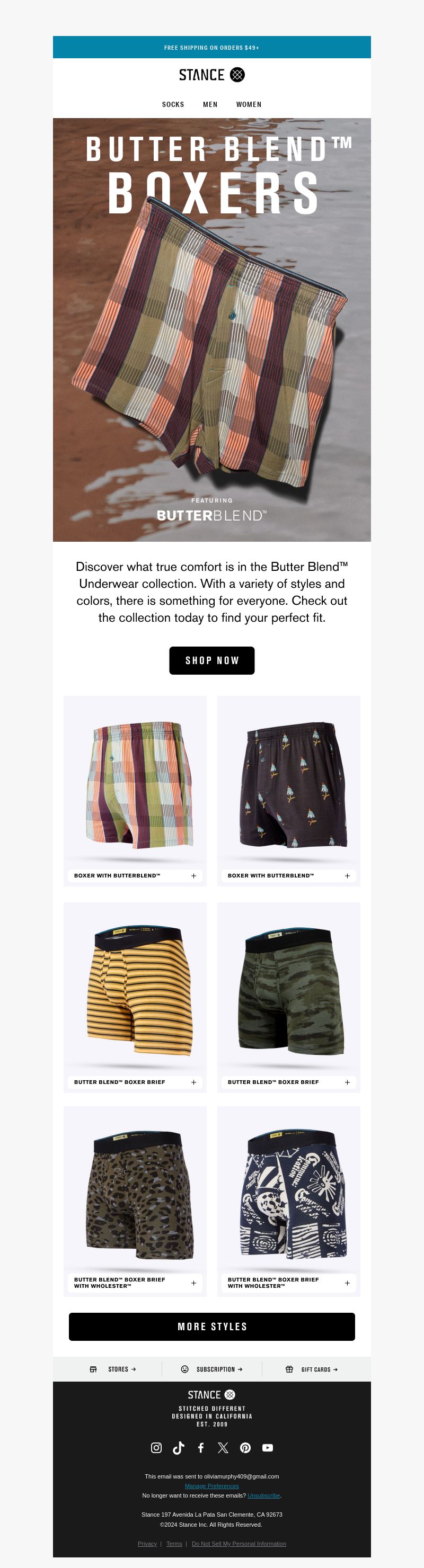Expand plus on yellow striped boxer brief
The height and width of the screenshot is (1568, 424).
pyautogui.click(x=194, y=1082)
